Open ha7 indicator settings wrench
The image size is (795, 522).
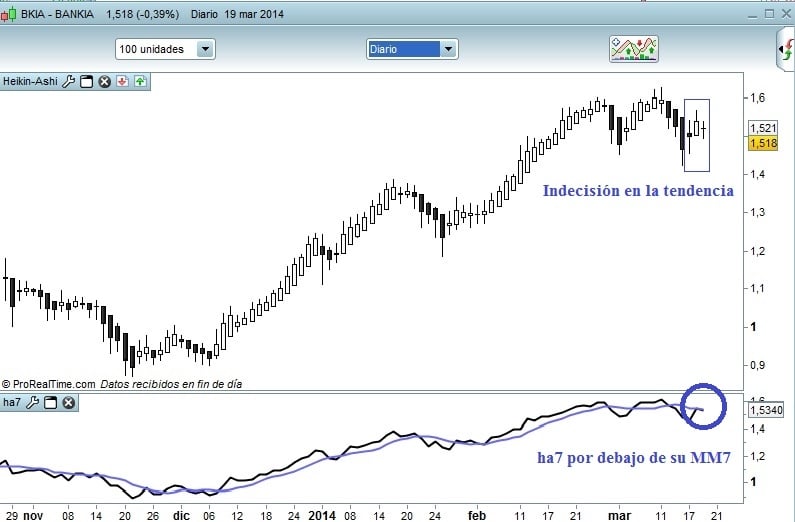coord(32,403)
